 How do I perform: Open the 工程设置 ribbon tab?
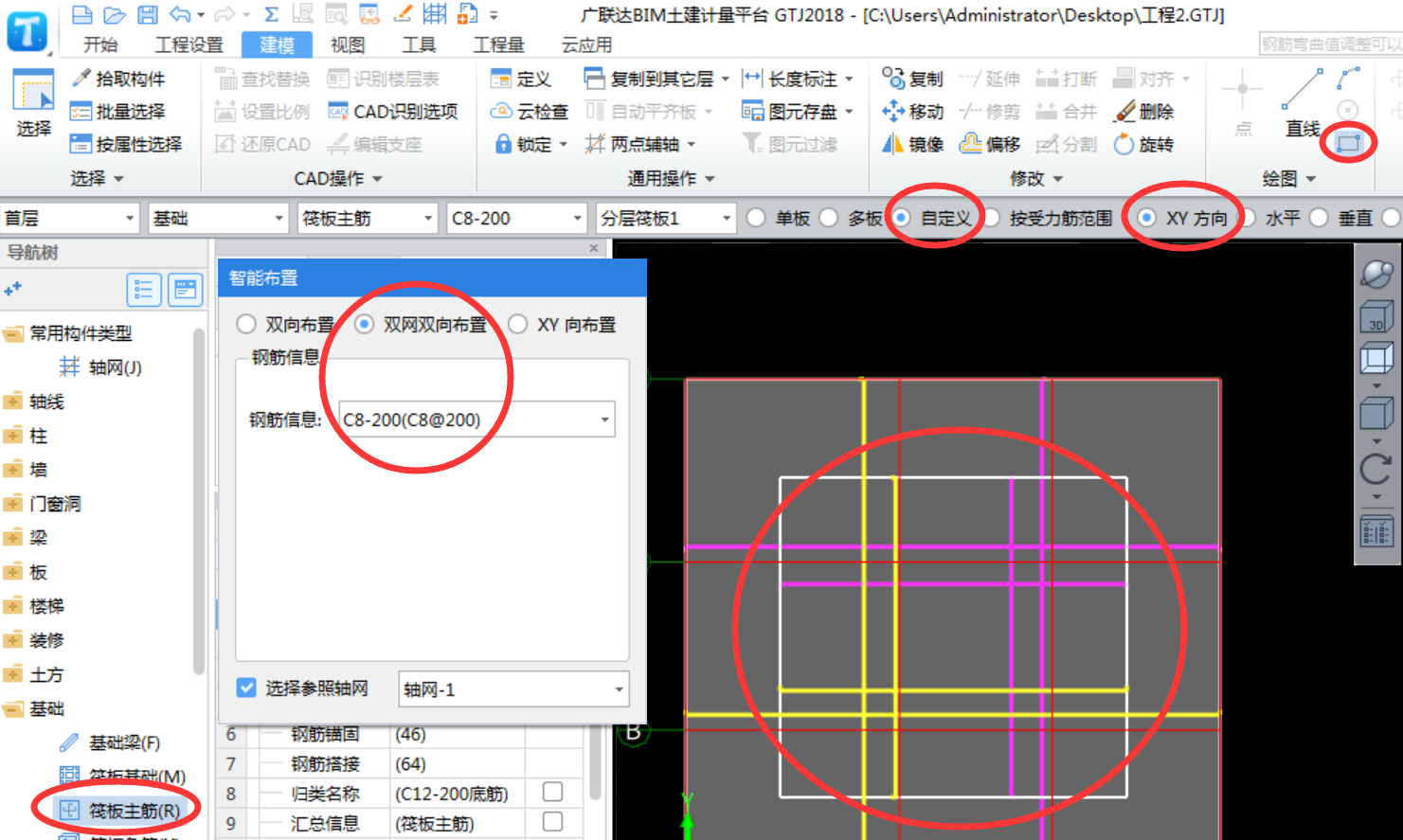coord(189,45)
